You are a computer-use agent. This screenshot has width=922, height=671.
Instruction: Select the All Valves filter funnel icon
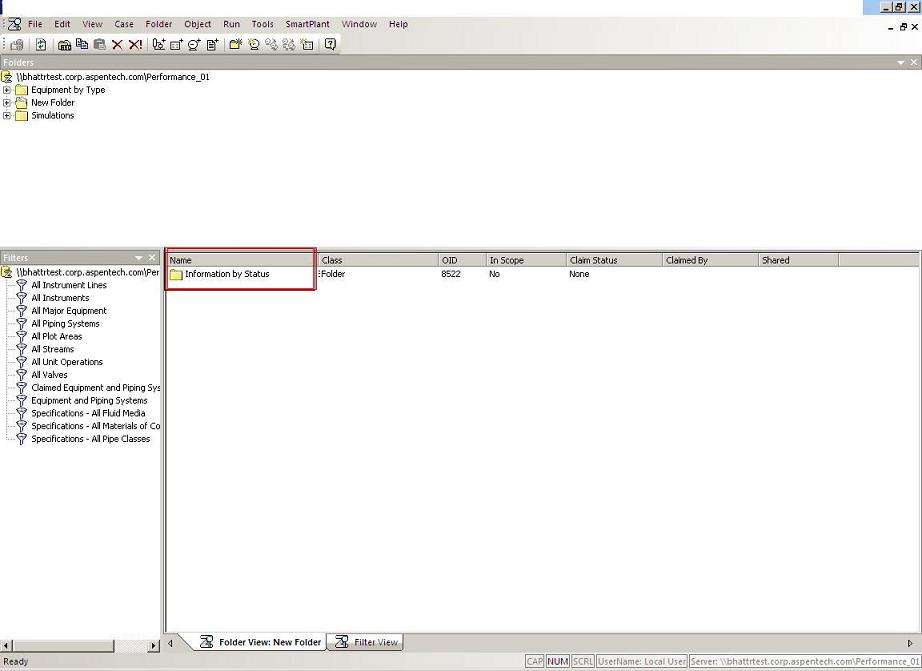(x=22, y=375)
